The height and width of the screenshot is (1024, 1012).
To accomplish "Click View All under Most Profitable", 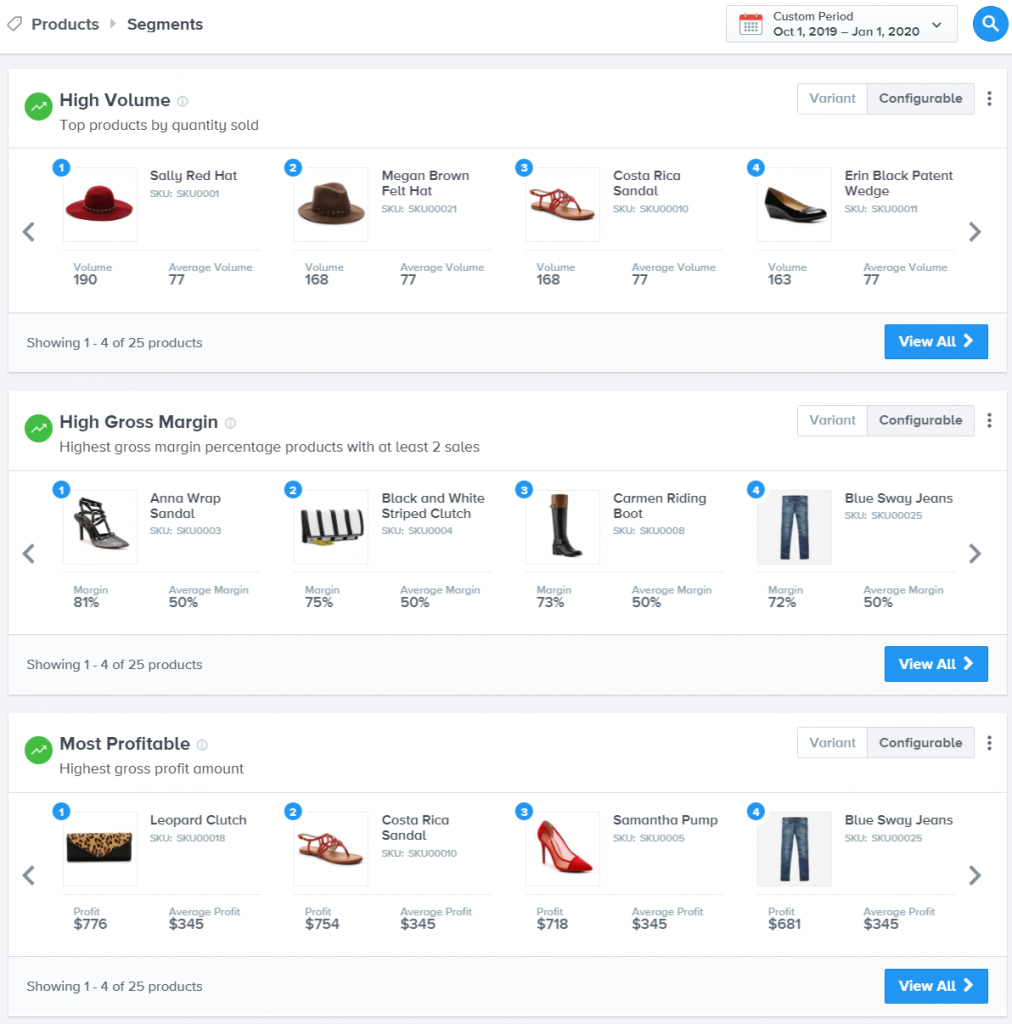I will tap(936, 986).
